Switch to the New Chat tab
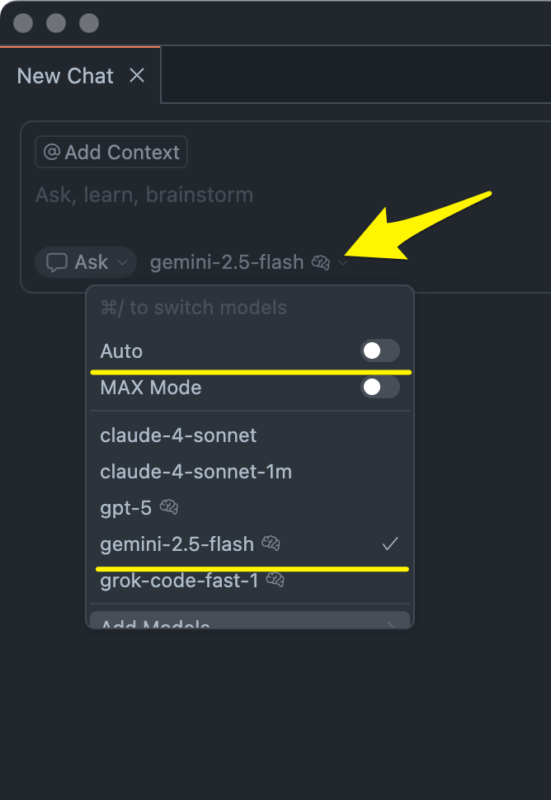This screenshot has width=551, height=800. (x=65, y=76)
